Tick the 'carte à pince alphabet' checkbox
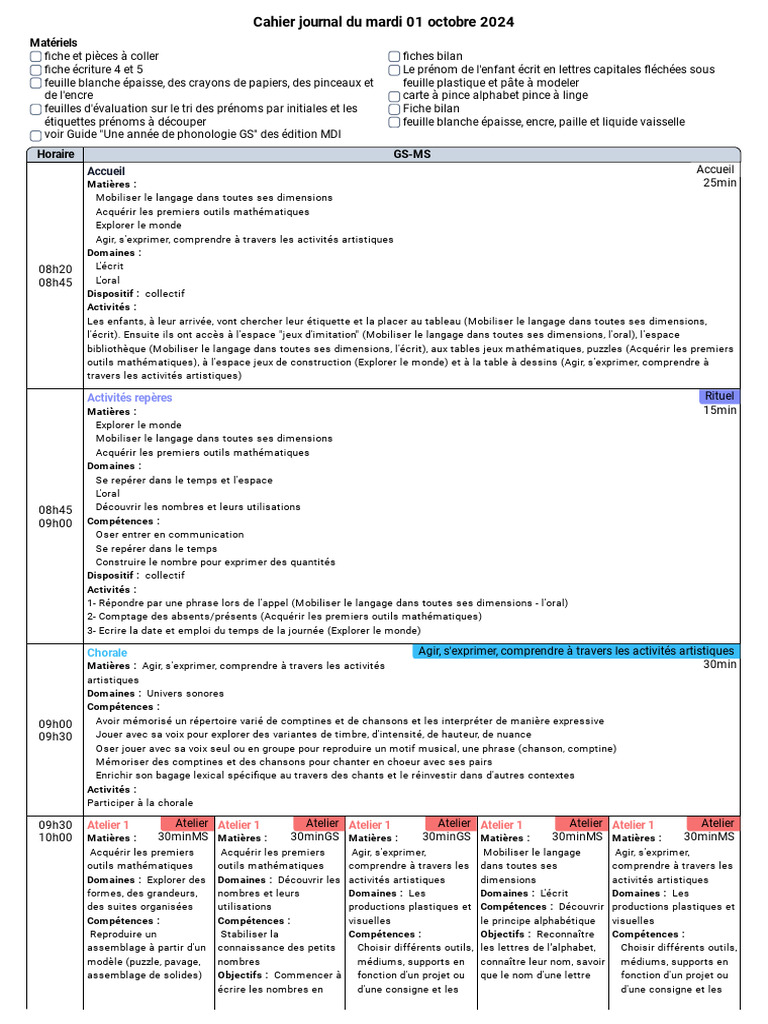Screen dimensions: 768x1024 tap(394, 96)
